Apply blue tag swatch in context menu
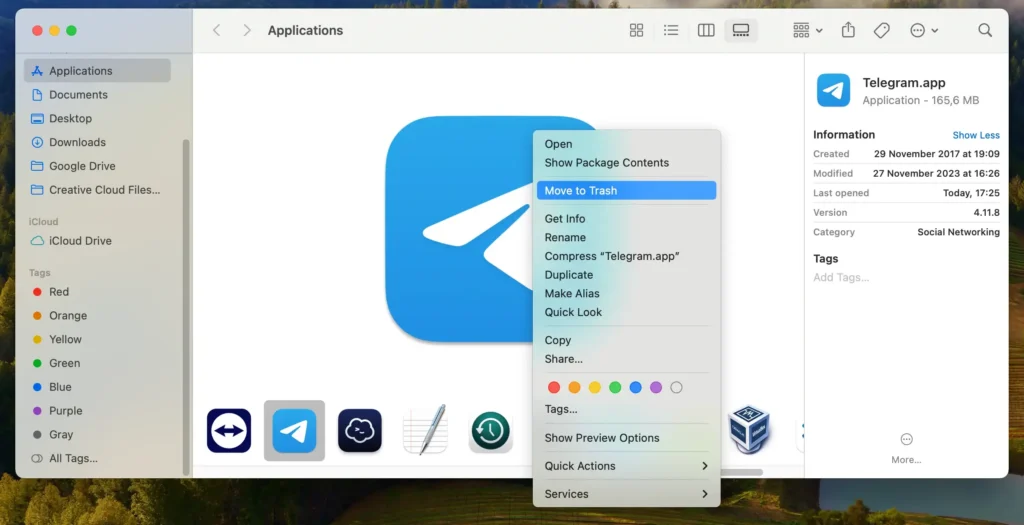The image size is (1024, 525). [635, 387]
